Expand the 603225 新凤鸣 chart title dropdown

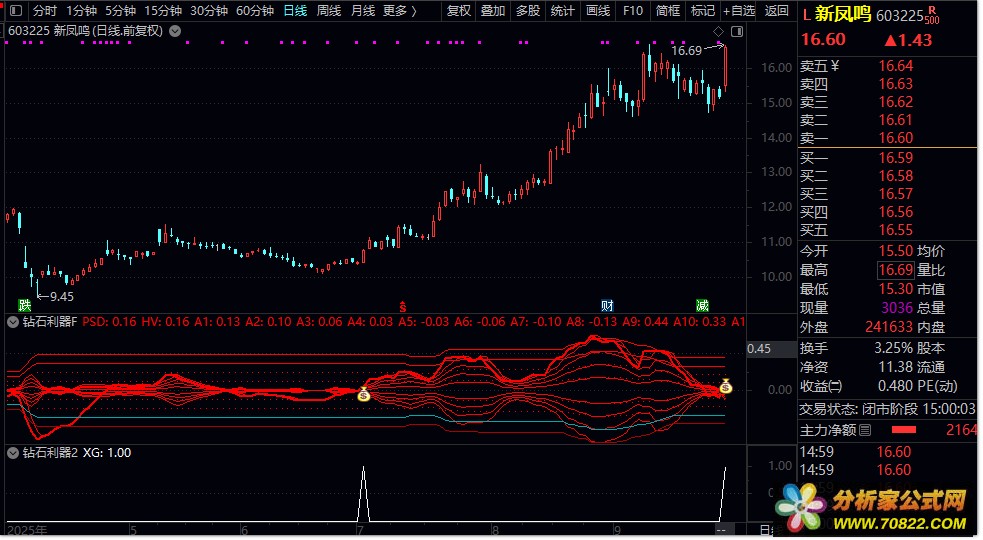click(176, 31)
